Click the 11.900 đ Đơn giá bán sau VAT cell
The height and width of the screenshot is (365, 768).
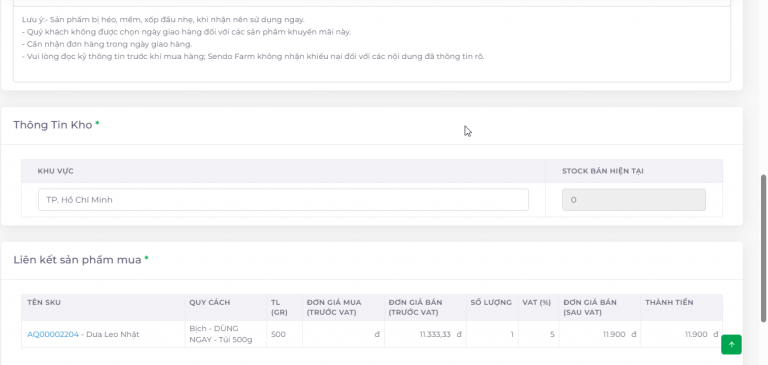[x=600, y=335]
